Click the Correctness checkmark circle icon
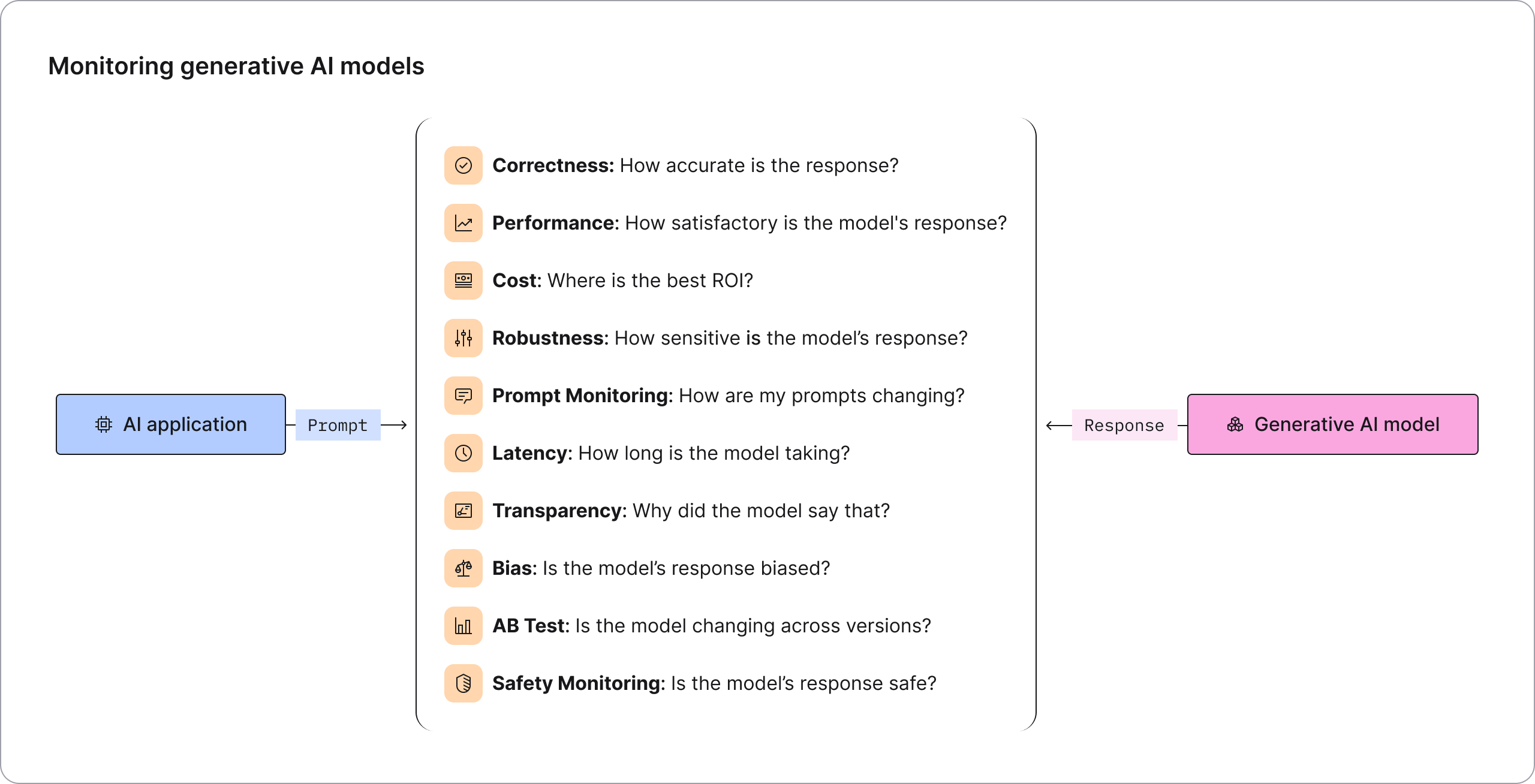 tap(463, 165)
